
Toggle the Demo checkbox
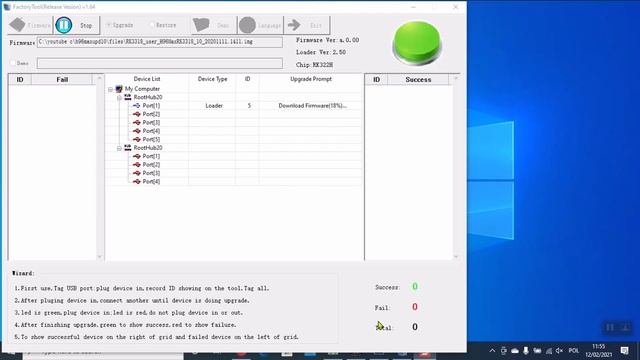click(x=13, y=63)
